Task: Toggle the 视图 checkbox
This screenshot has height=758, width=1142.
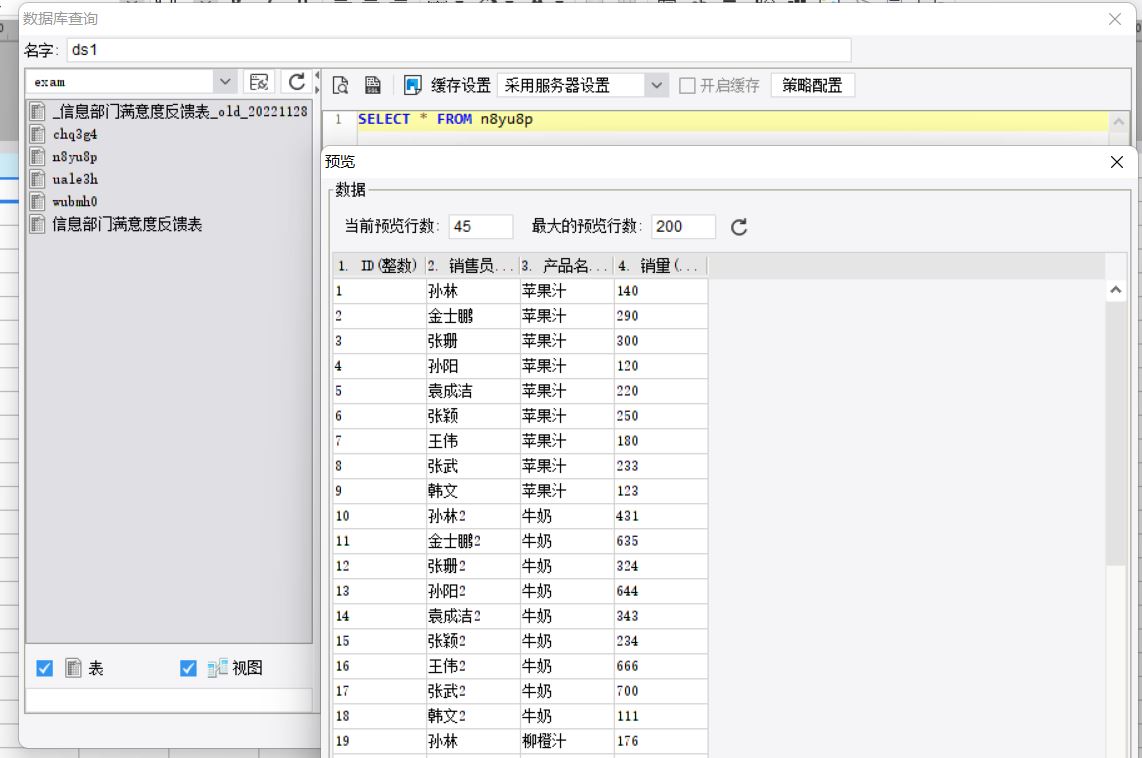Action: tap(188, 669)
